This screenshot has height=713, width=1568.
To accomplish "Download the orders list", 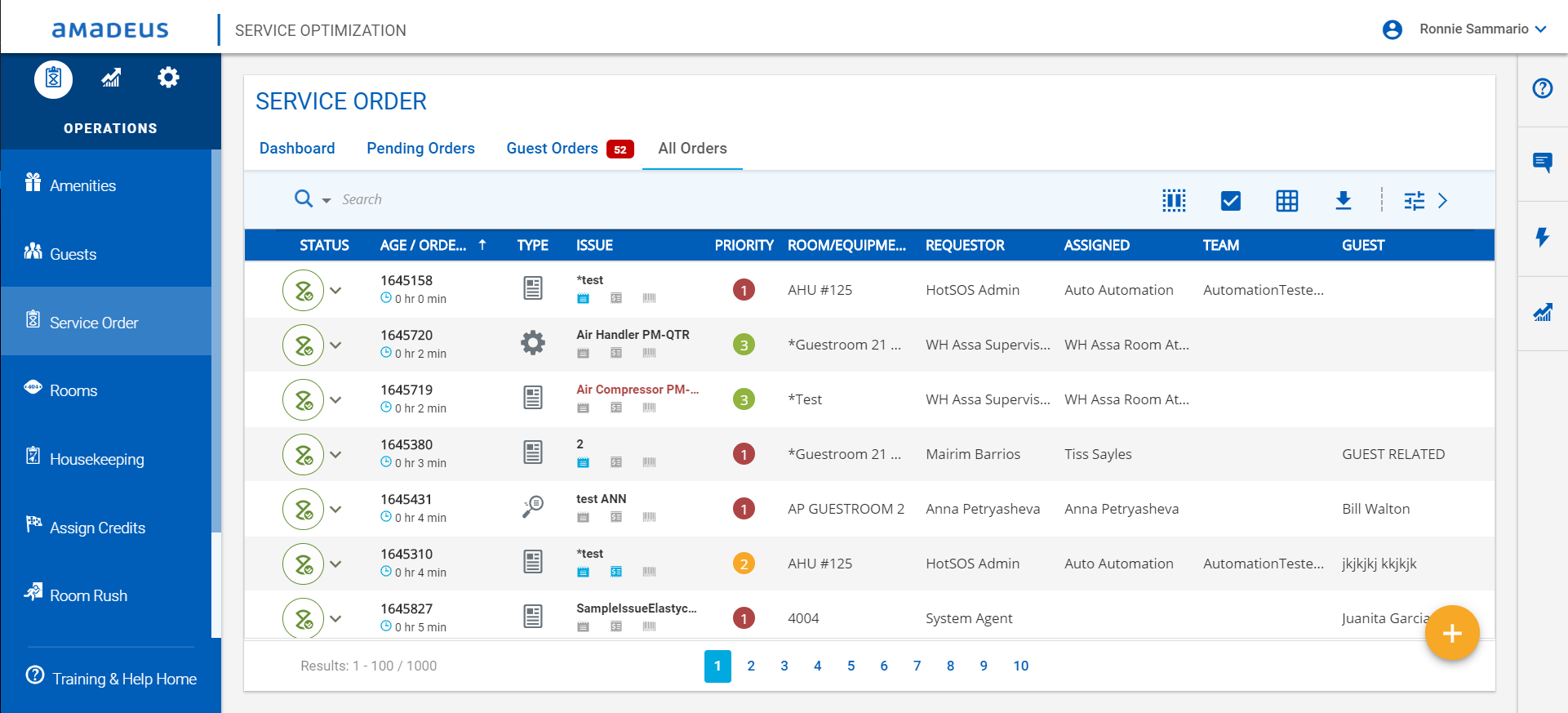I will pos(1344,200).
